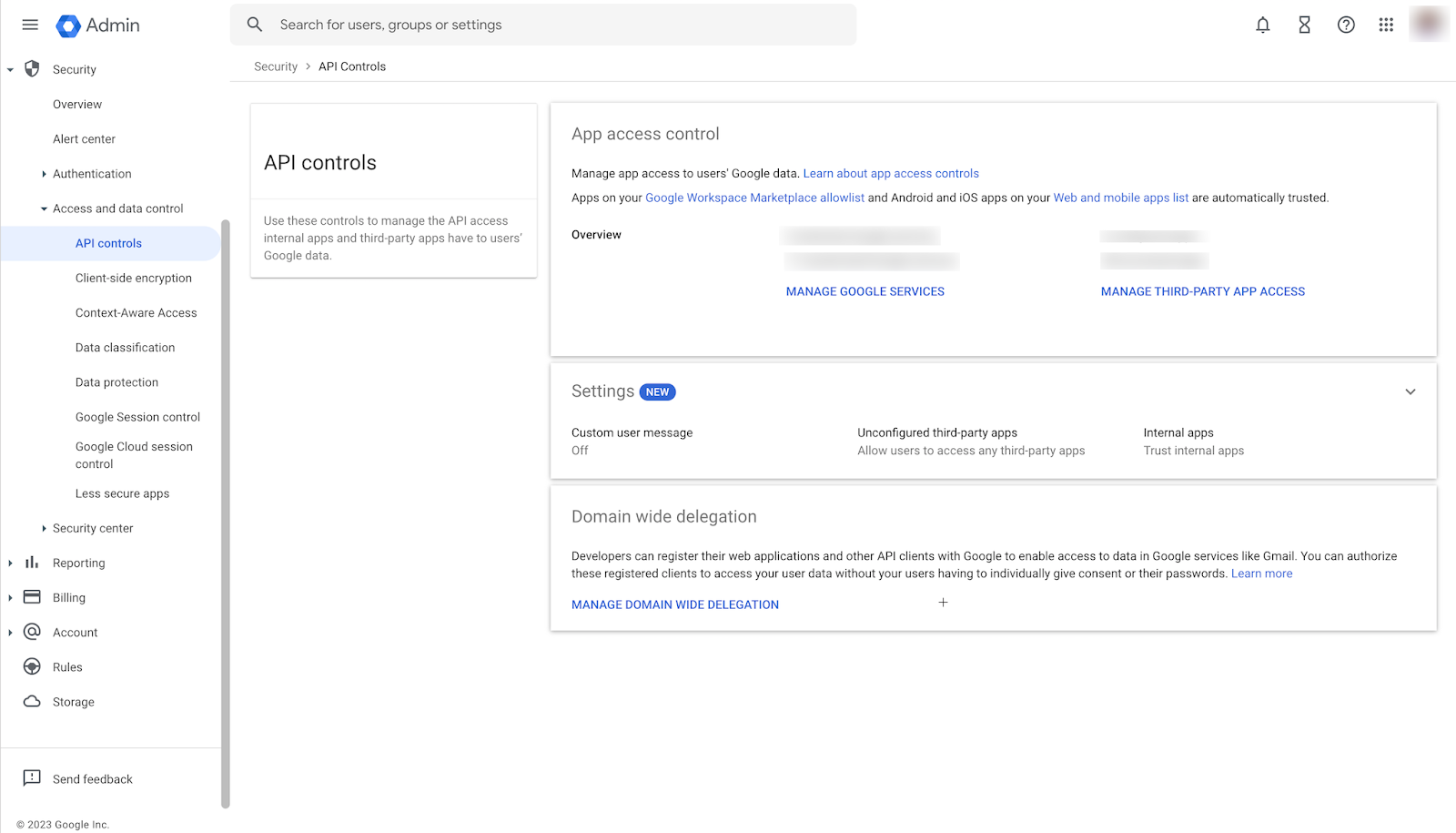1456x833 pixels.
Task: Click MANAGE THIRD-PARTY APP ACCESS
Action: [x=1203, y=291]
